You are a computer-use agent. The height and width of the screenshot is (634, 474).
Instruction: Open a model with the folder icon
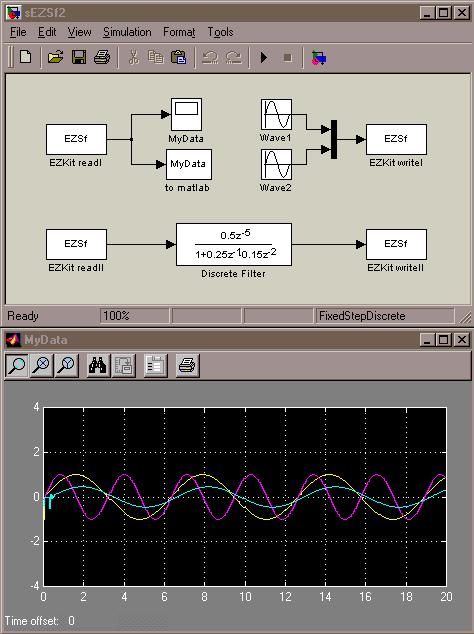55,57
